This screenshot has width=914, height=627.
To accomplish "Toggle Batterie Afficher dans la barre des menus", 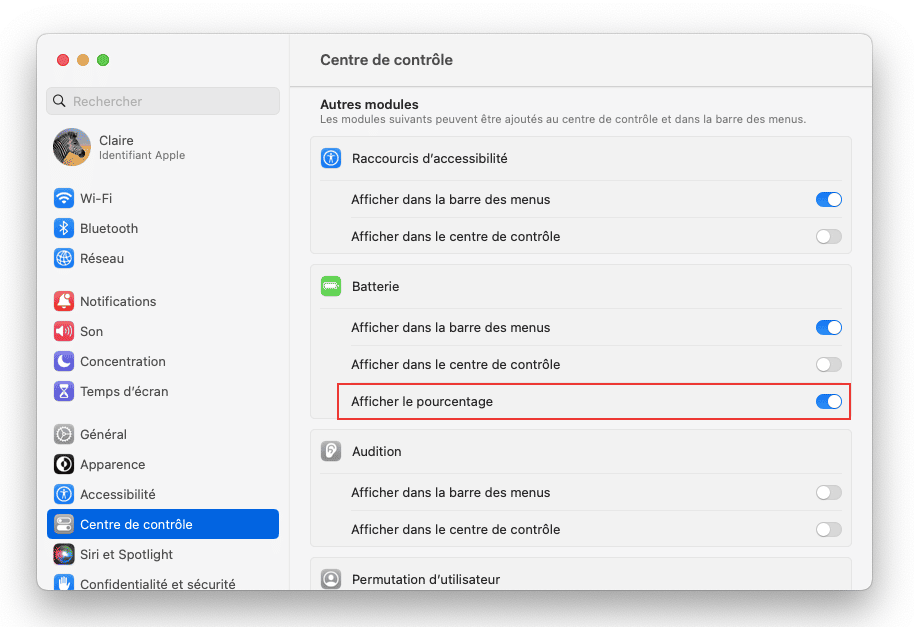I will [x=828, y=327].
